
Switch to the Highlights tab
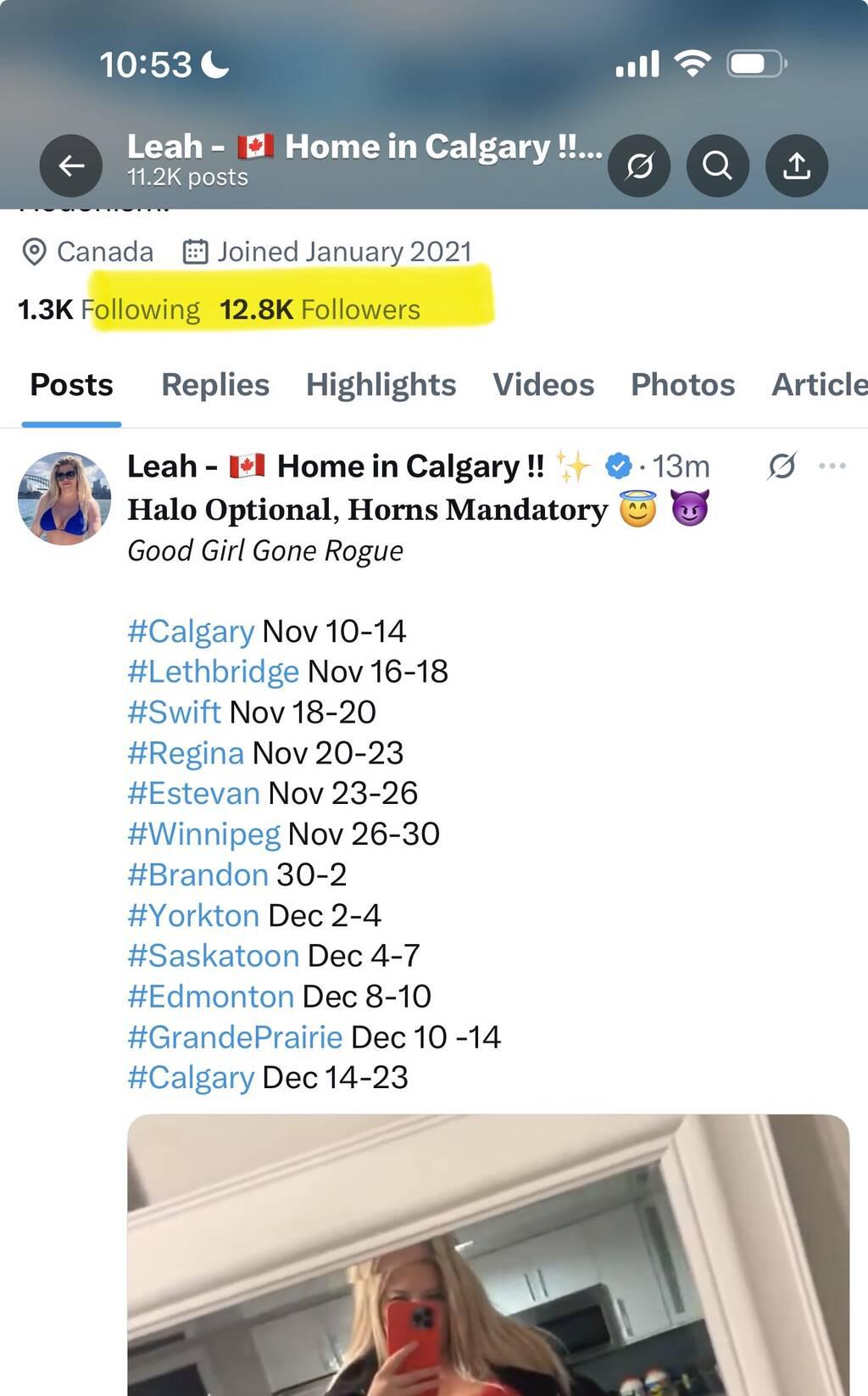pos(381,385)
